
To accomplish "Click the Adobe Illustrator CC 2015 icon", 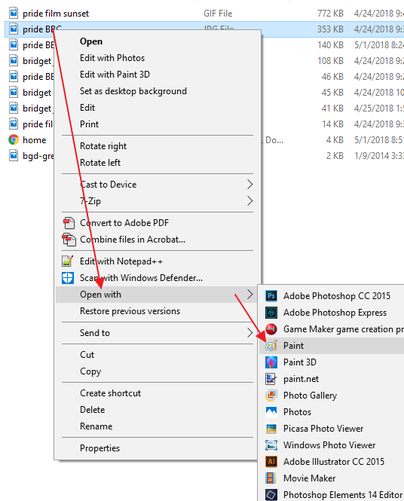I will click(271, 462).
